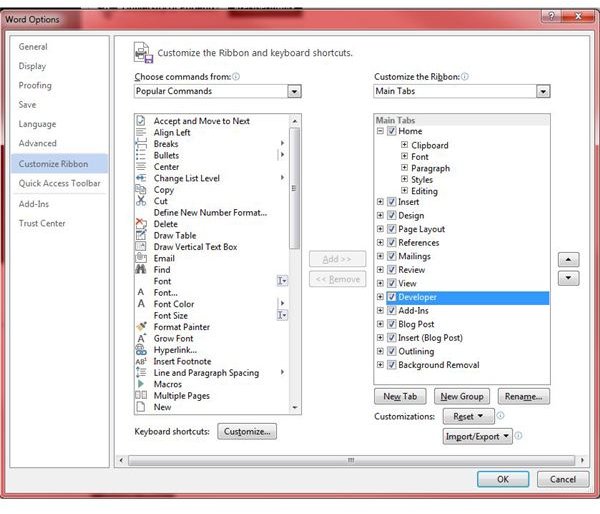This screenshot has width=600, height=514.
Task: Expand the Developer tab node
Action: [x=380, y=297]
